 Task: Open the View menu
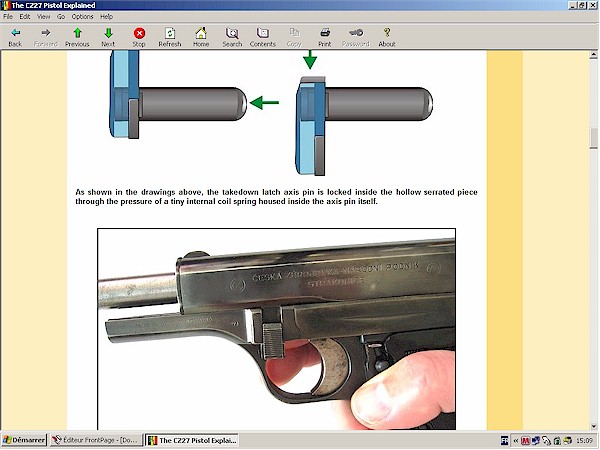[x=43, y=16]
